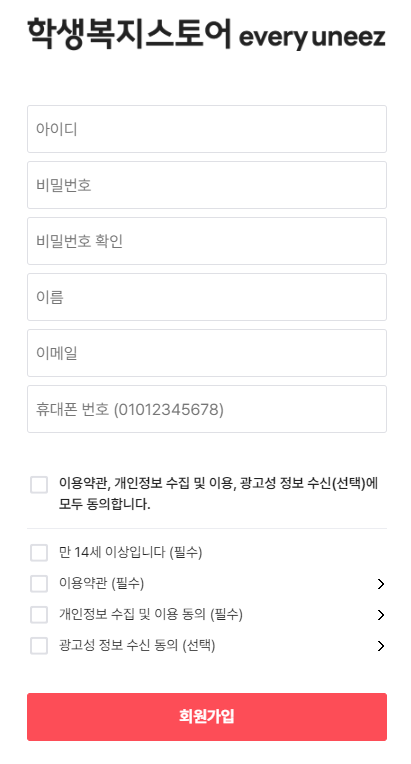Click the 이메일 input field
Screen dimensions: 411x764
click(x=207, y=353)
